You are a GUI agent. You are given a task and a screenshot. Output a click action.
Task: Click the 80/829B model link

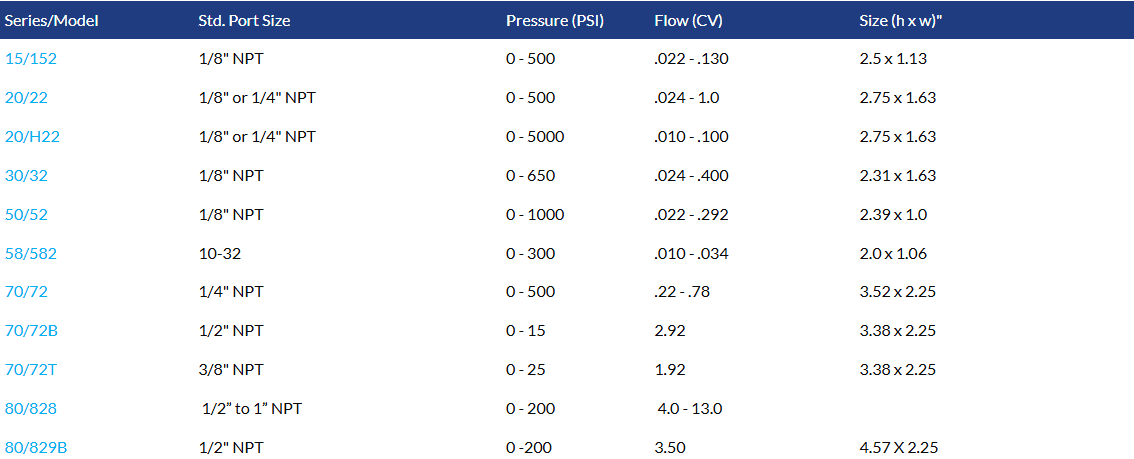point(36,448)
